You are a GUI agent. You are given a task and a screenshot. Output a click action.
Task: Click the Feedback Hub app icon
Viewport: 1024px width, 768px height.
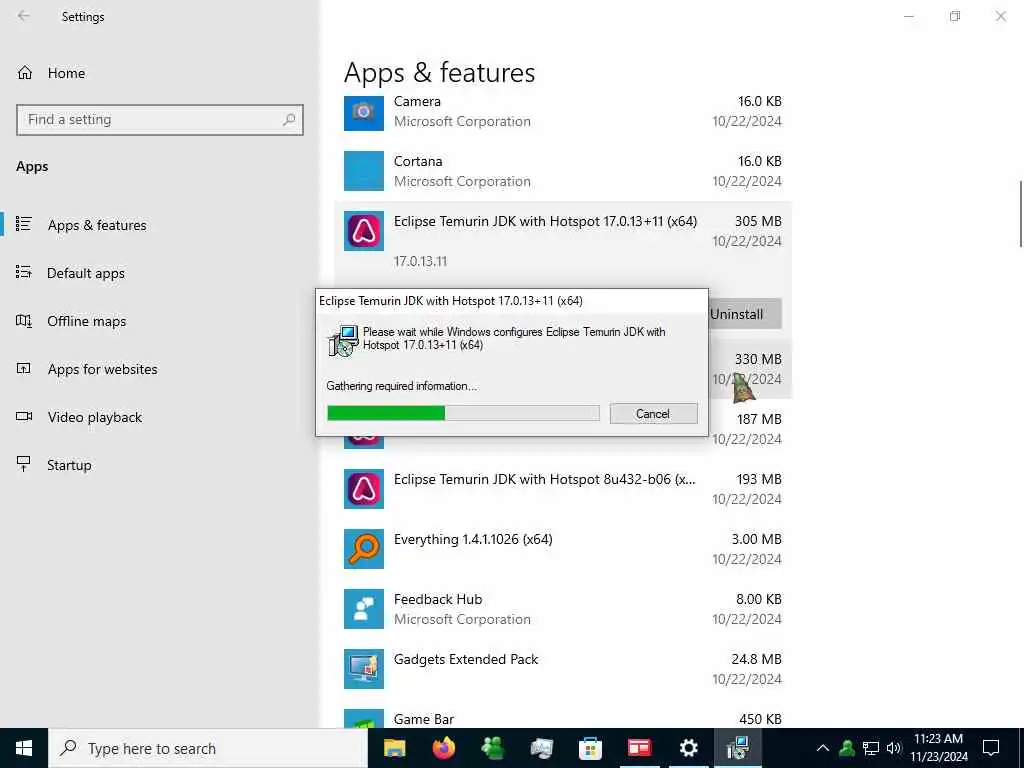point(364,609)
